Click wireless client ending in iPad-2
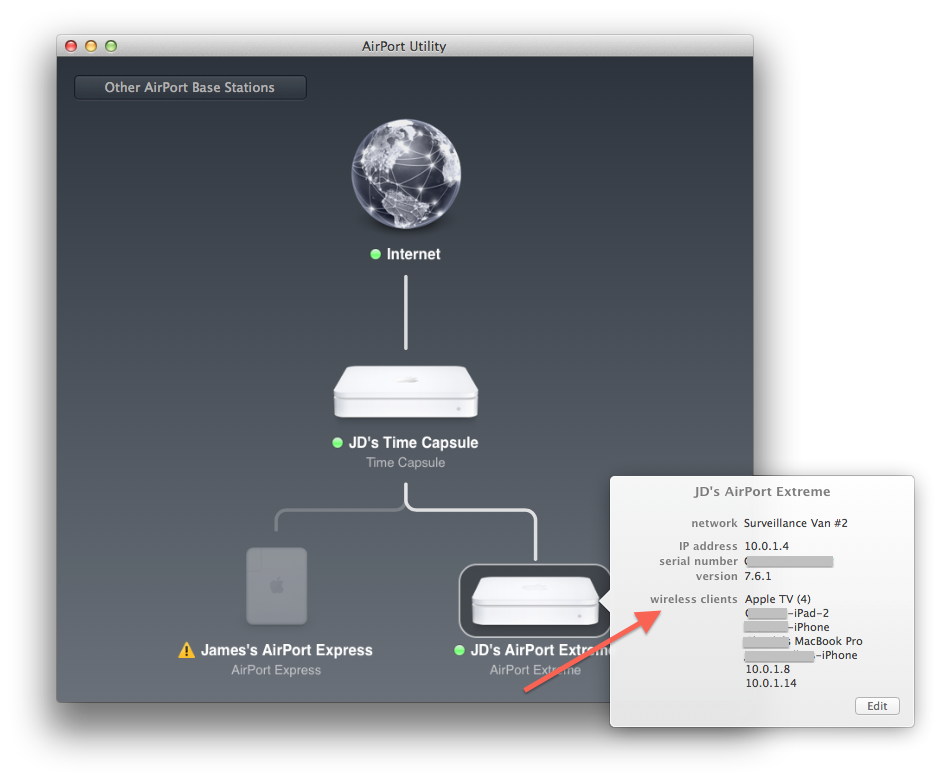Viewport: 951px width, 781px height. pos(787,613)
